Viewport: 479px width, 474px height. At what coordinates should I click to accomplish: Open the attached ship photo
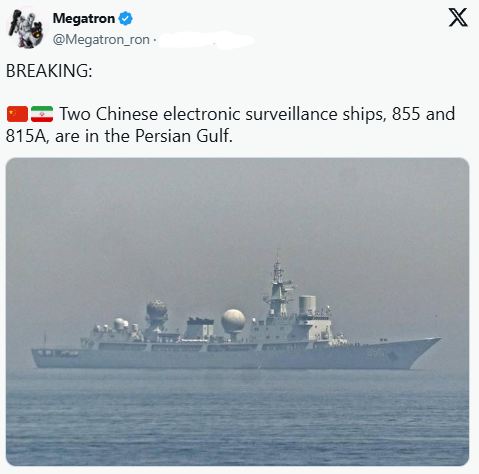click(237, 311)
